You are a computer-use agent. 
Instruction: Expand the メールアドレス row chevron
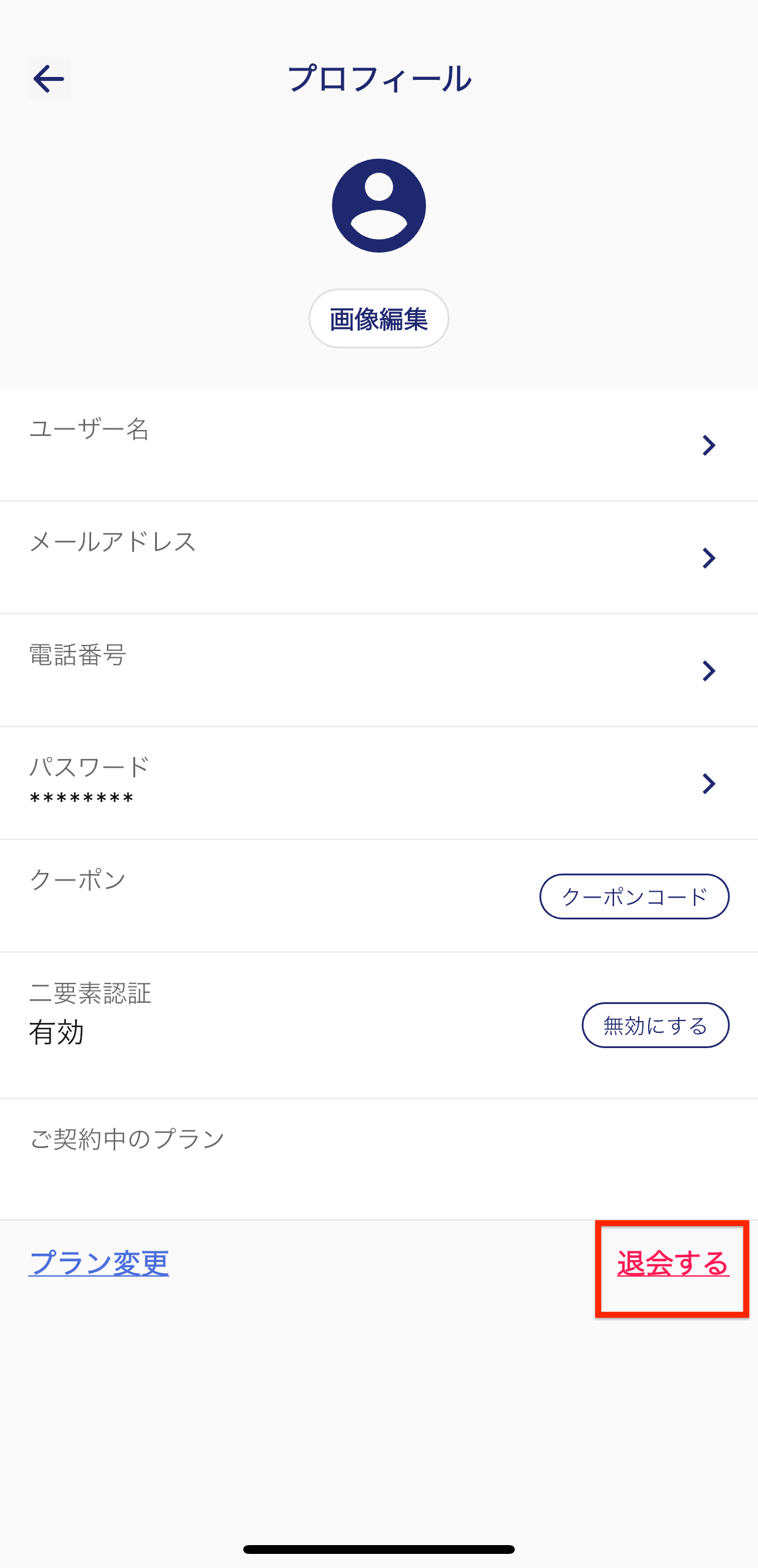pos(708,558)
